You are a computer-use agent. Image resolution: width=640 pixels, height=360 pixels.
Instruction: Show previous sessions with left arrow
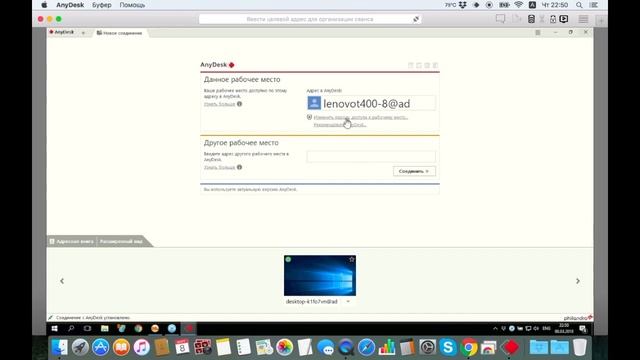tap(62, 281)
